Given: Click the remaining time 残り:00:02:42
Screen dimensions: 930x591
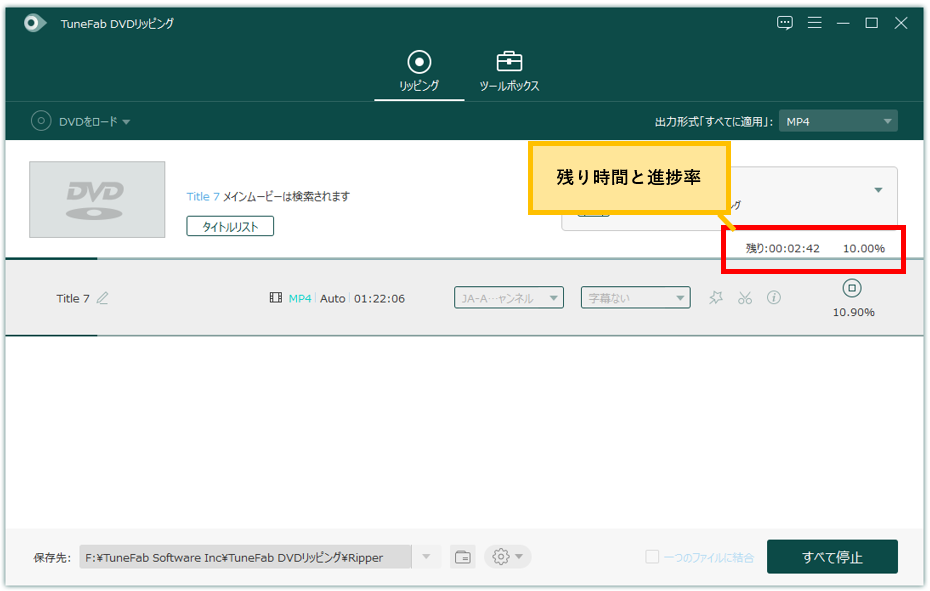Looking at the screenshot, I should coord(782,248).
